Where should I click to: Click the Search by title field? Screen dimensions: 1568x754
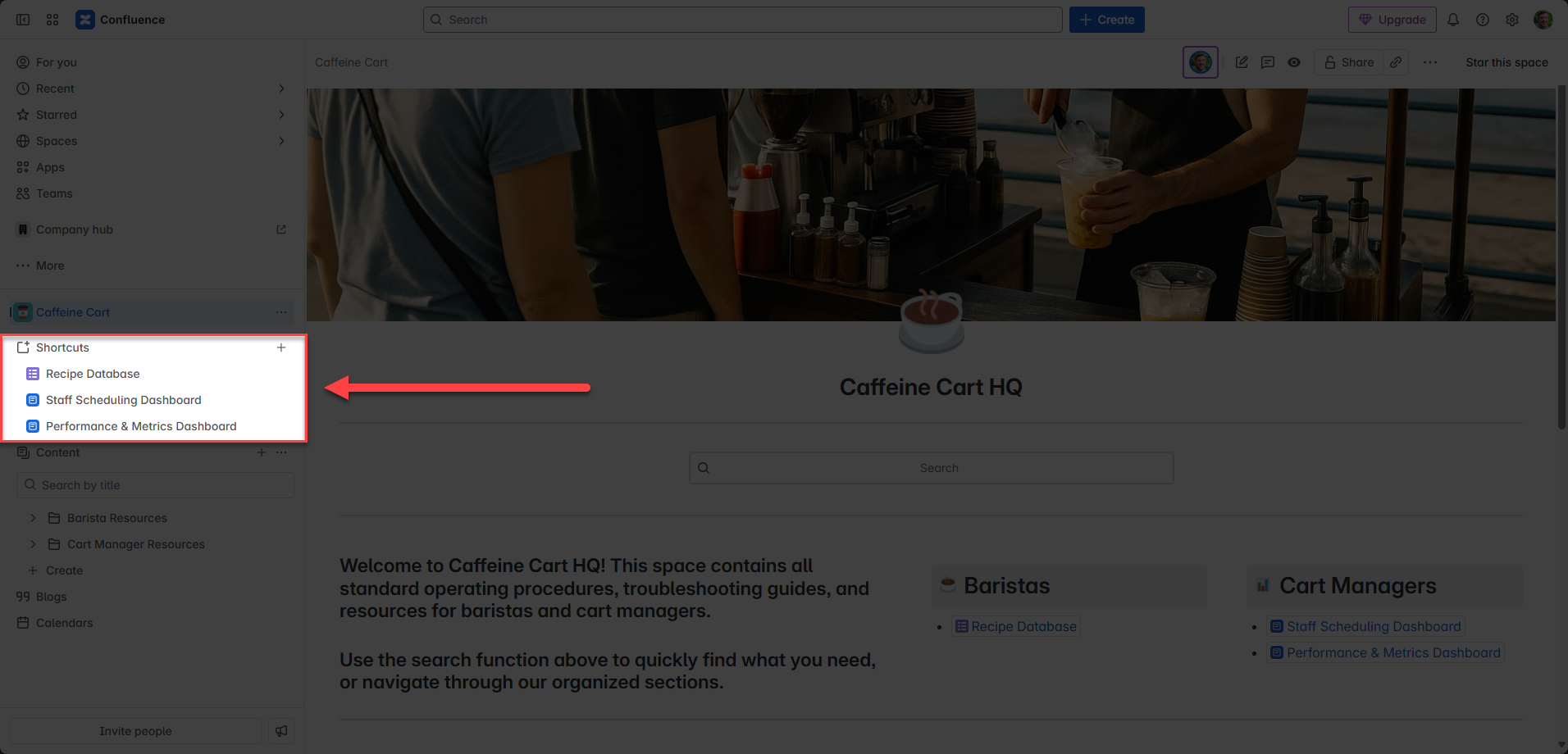click(156, 485)
